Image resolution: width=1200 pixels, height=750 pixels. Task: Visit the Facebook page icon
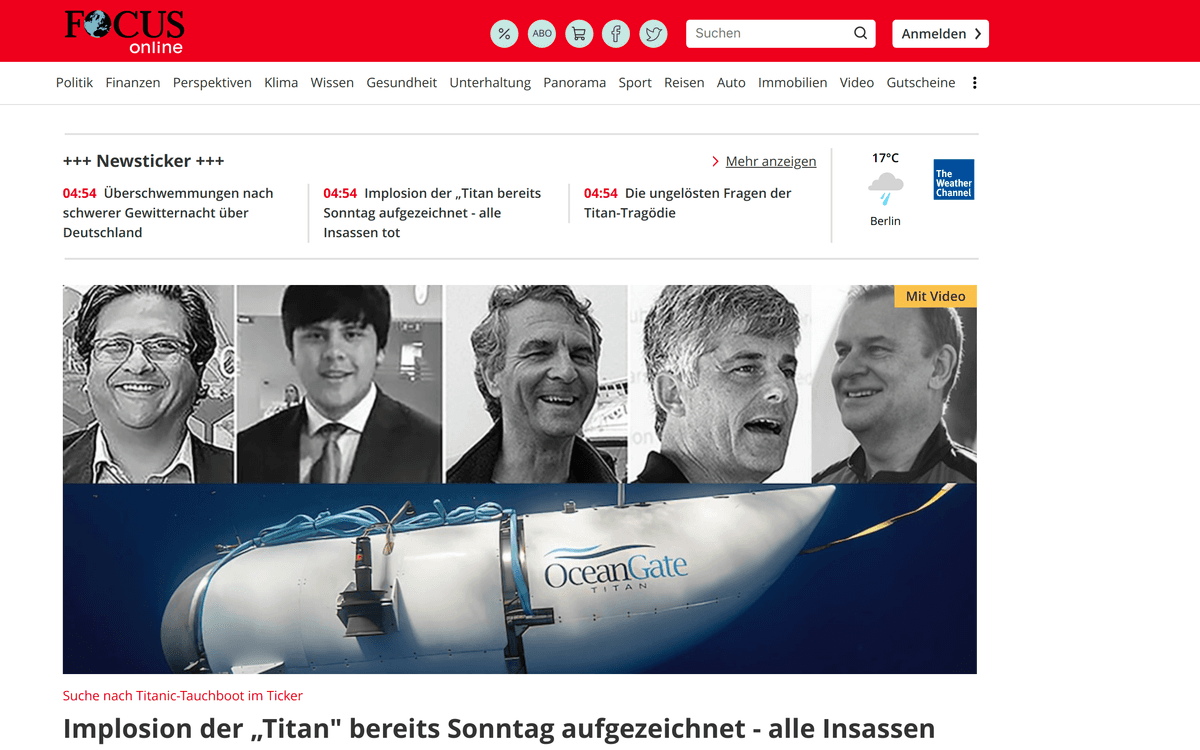(x=616, y=34)
